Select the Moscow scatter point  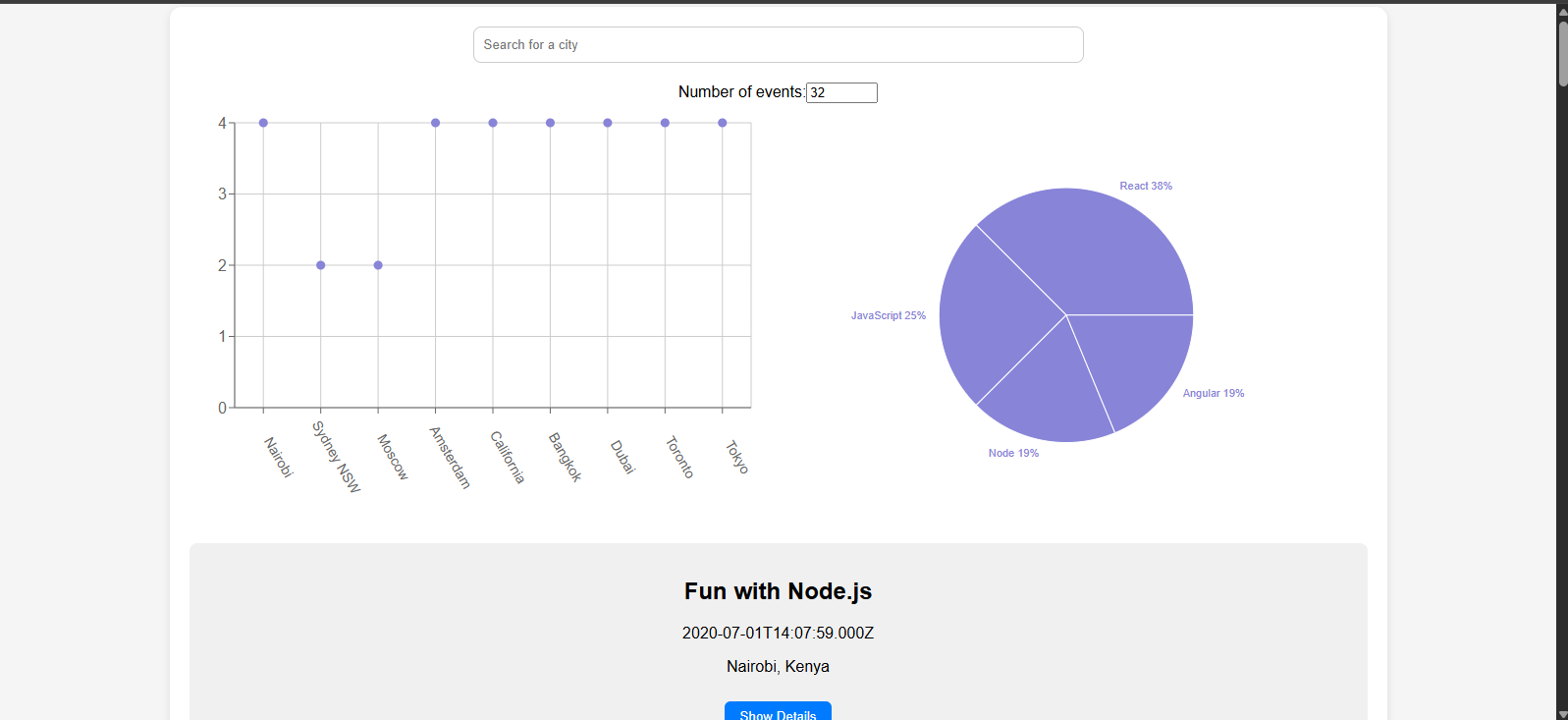tap(378, 265)
